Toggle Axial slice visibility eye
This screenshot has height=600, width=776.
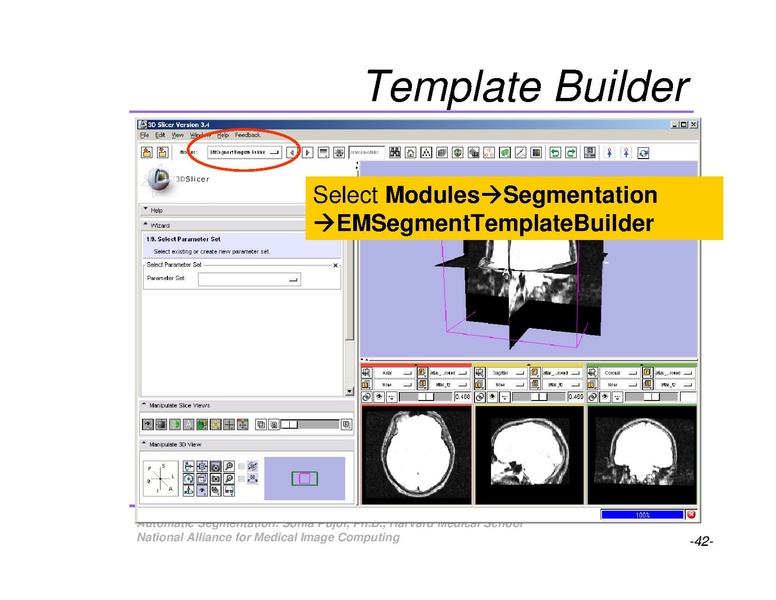point(379,397)
